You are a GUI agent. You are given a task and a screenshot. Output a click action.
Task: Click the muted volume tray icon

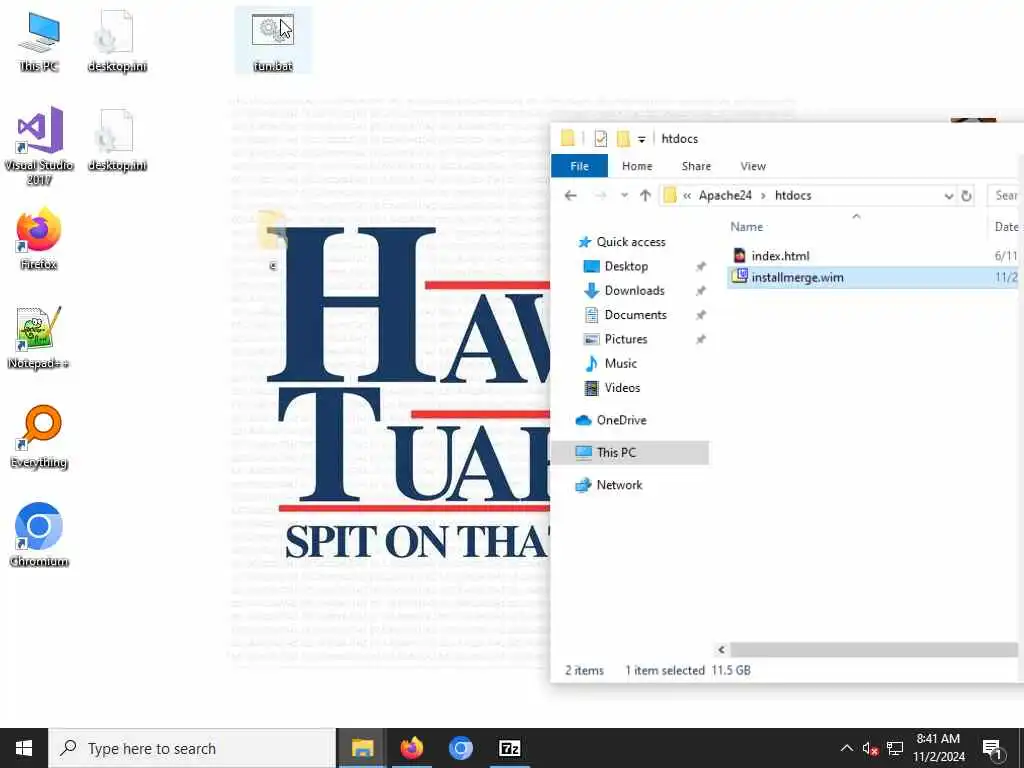pos(870,748)
